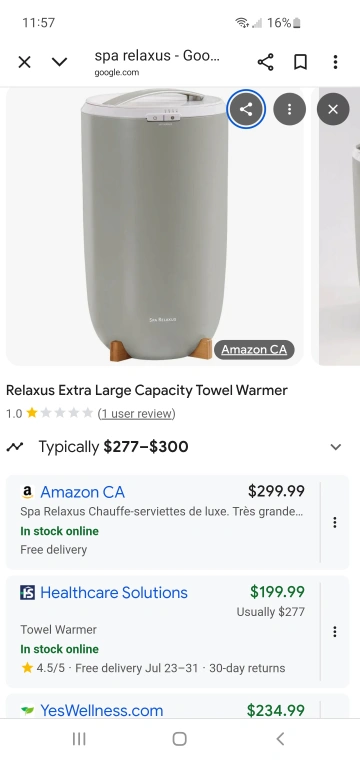Visit the YesWellness.com store listing
This screenshot has height=760, width=360.
point(101,711)
